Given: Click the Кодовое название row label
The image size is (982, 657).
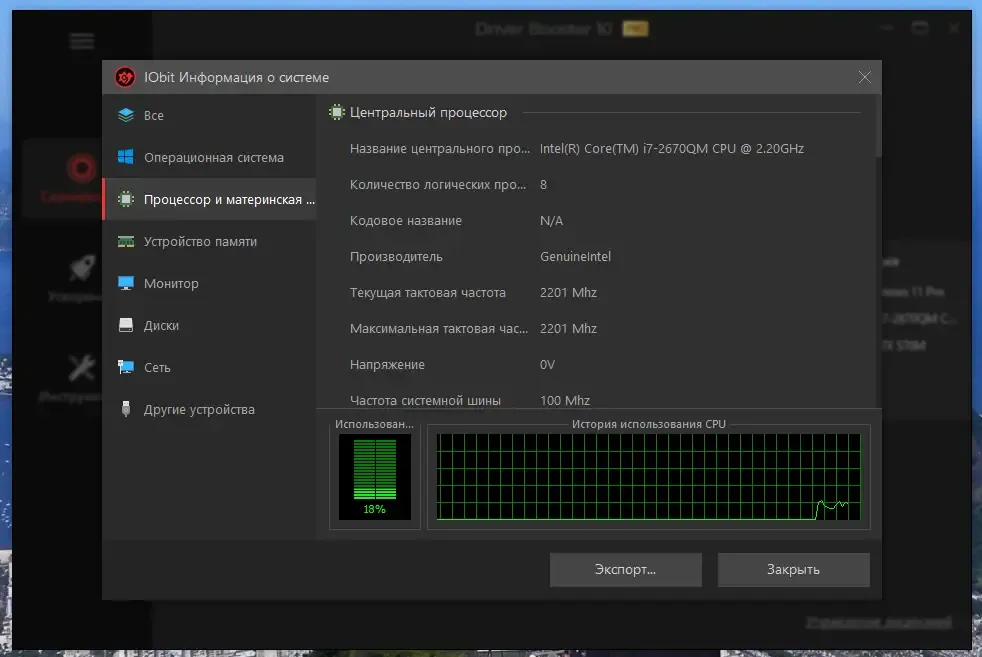Looking at the screenshot, I should tap(406, 220).
